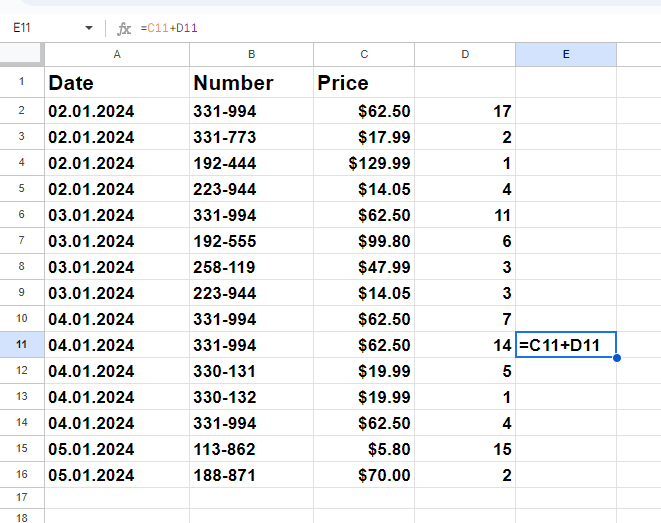Click the Price header cell
Screen dimensions: 661x523
pos(364,82)
